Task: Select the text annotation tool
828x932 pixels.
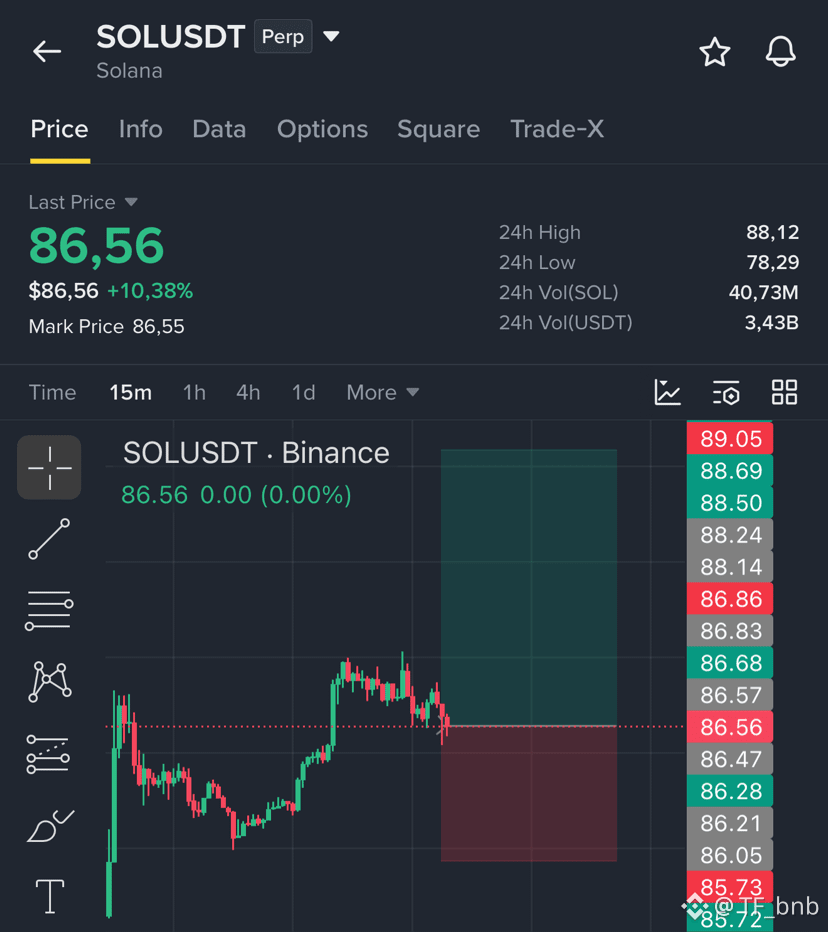Action: (50, 896)
